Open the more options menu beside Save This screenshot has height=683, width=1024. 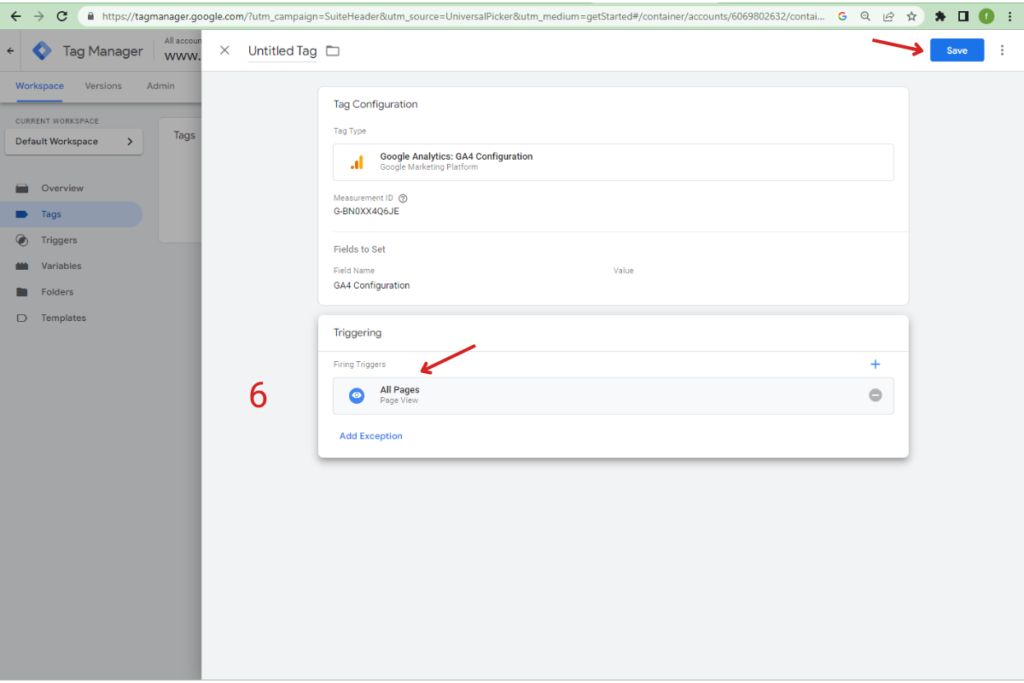coord(1002,50)
